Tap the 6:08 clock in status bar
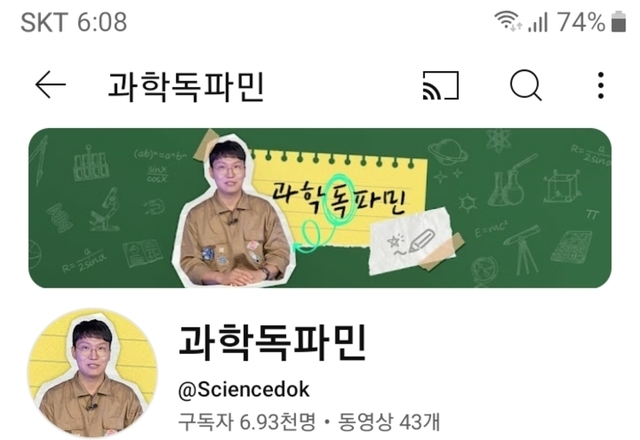This screenshot has height=440, width=640. coord(102,22)
